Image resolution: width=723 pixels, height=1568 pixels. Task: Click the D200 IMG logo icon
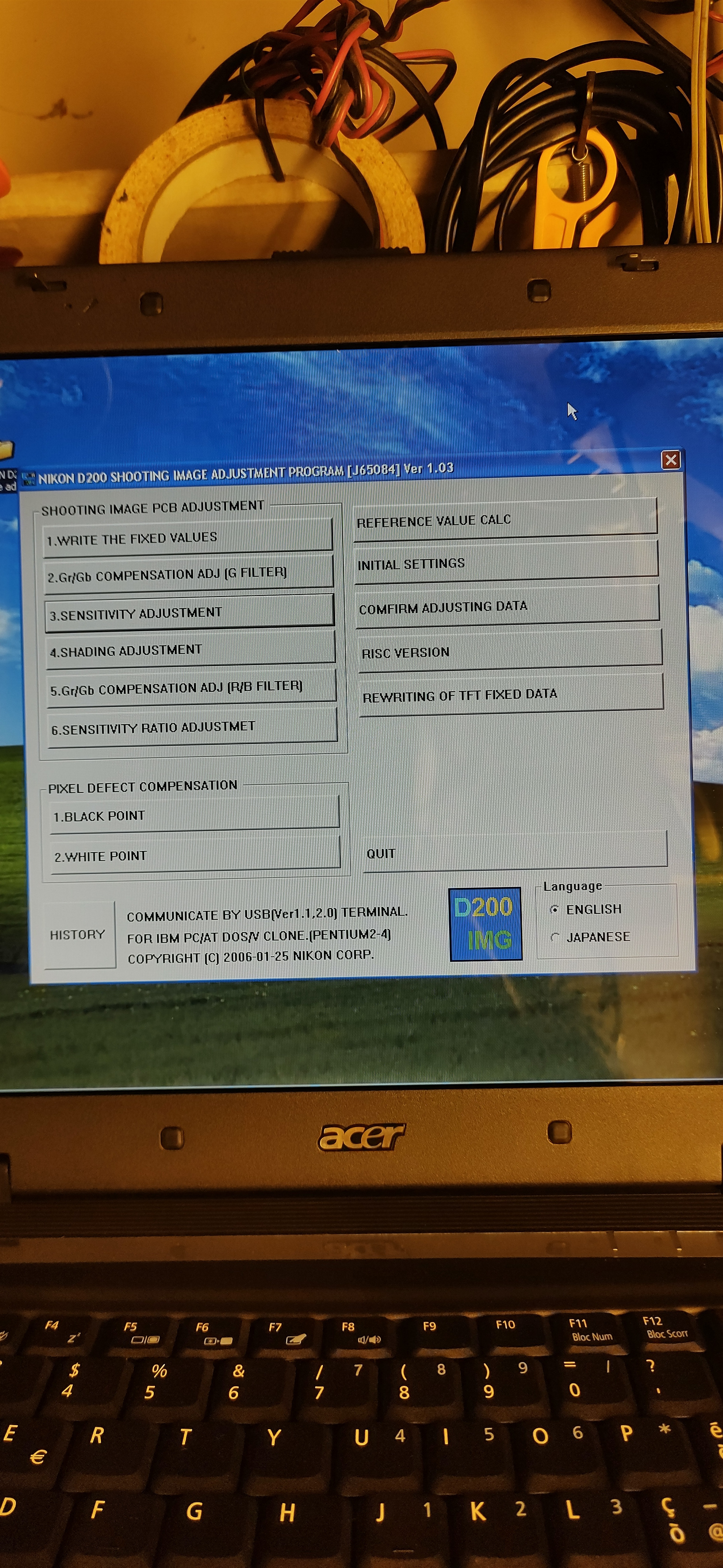click(x=485, y=924)
